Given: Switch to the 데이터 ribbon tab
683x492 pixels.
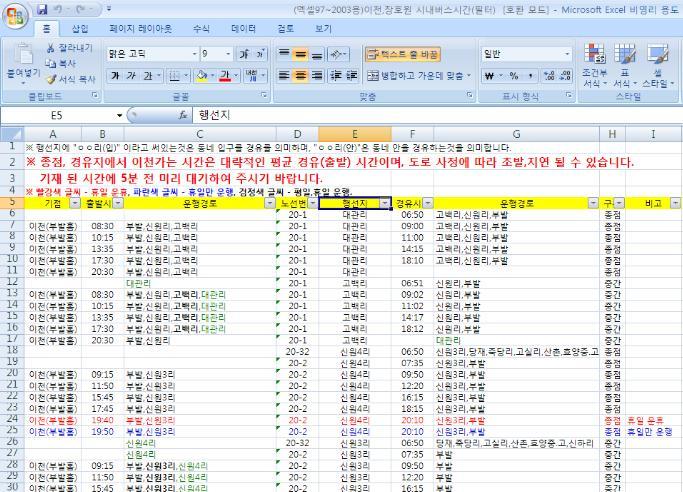Looking at the screenshot, I should coord(243,29).
